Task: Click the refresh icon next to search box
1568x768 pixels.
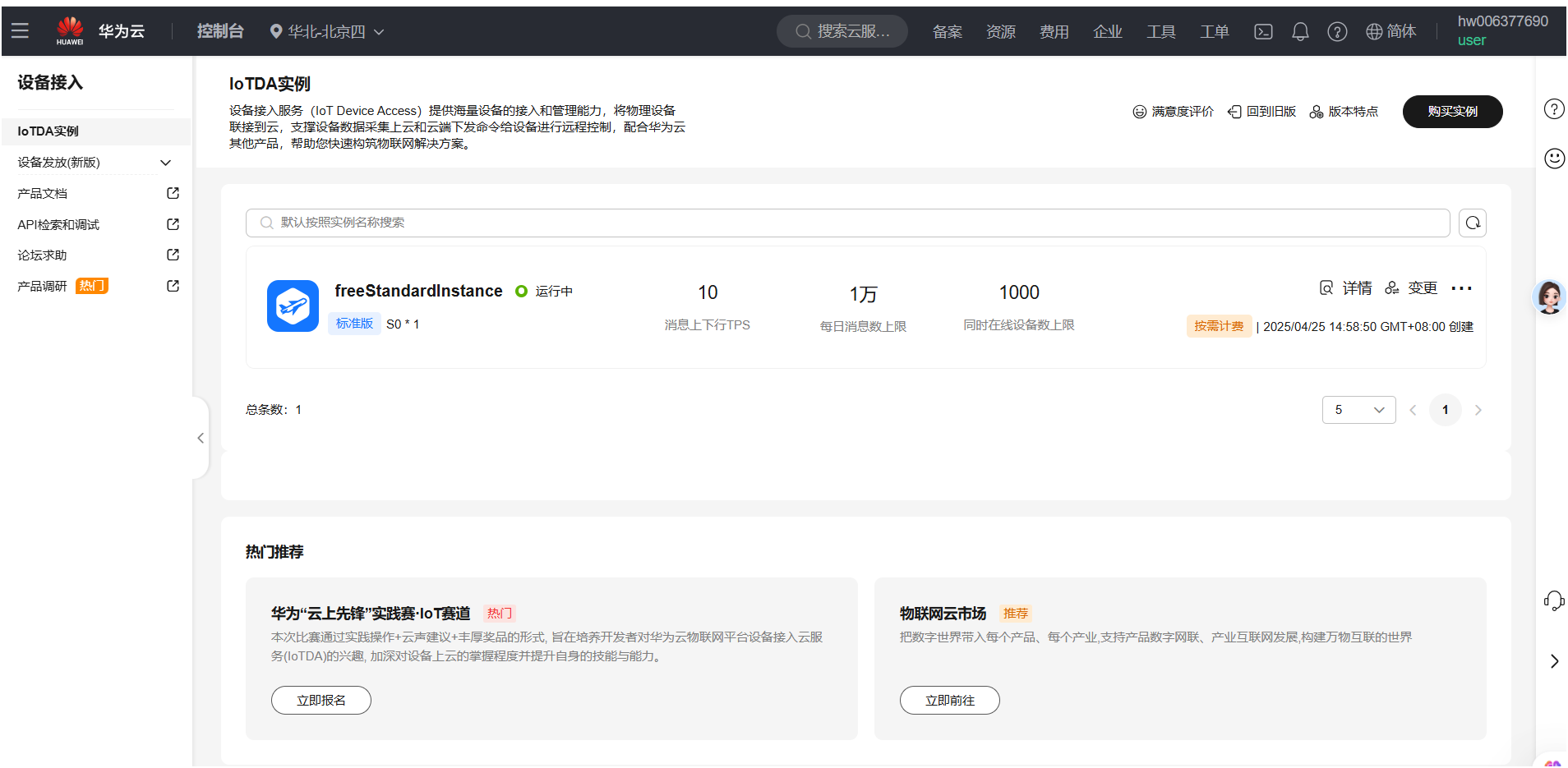Action: tap(1473, 223)
